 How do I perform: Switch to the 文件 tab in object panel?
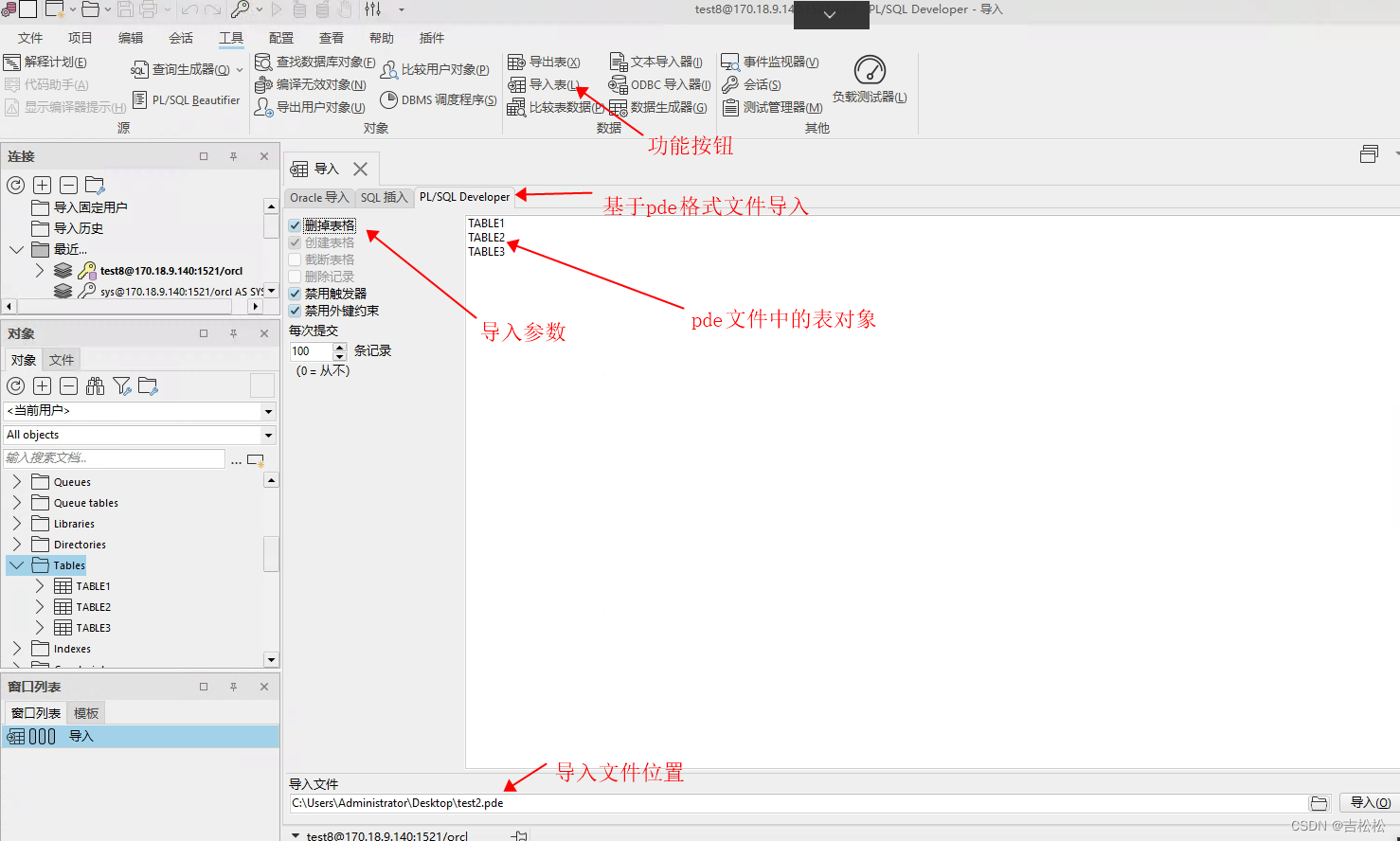pos(62,360)
